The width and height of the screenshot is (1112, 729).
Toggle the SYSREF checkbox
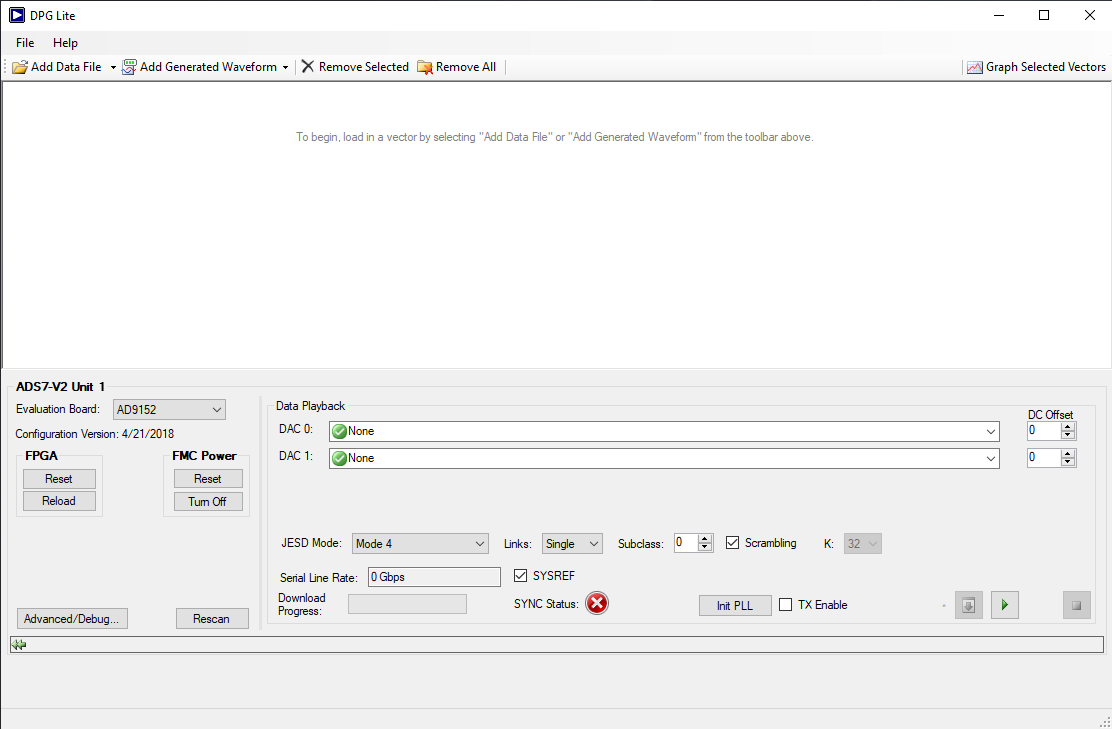coord(521,575)
